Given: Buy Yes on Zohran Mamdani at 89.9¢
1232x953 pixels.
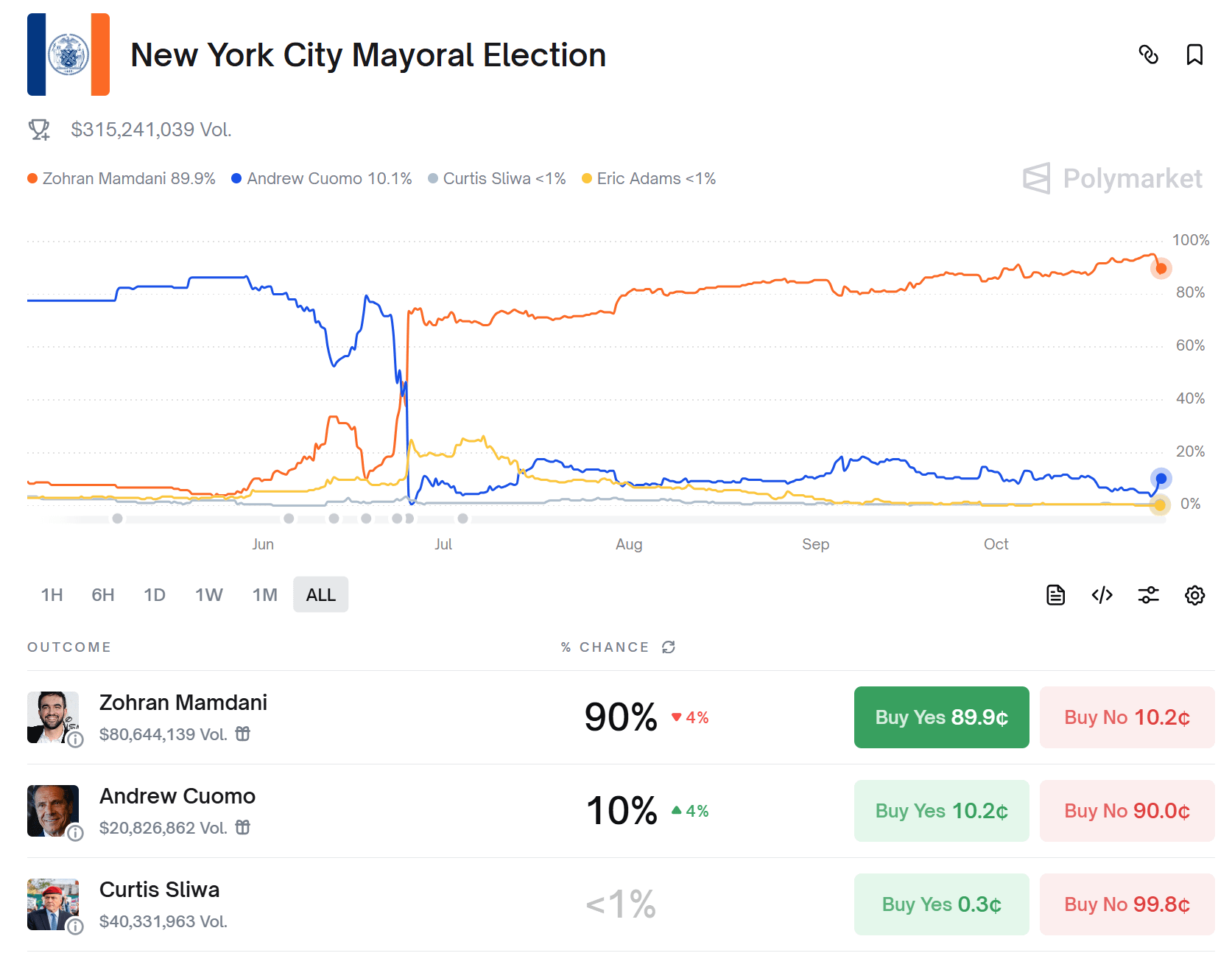Looking at the screenshot, I should (x=941, y=717).
